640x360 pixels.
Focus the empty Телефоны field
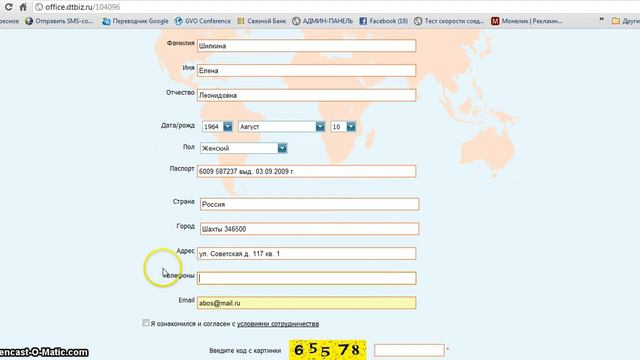(307, 278)
